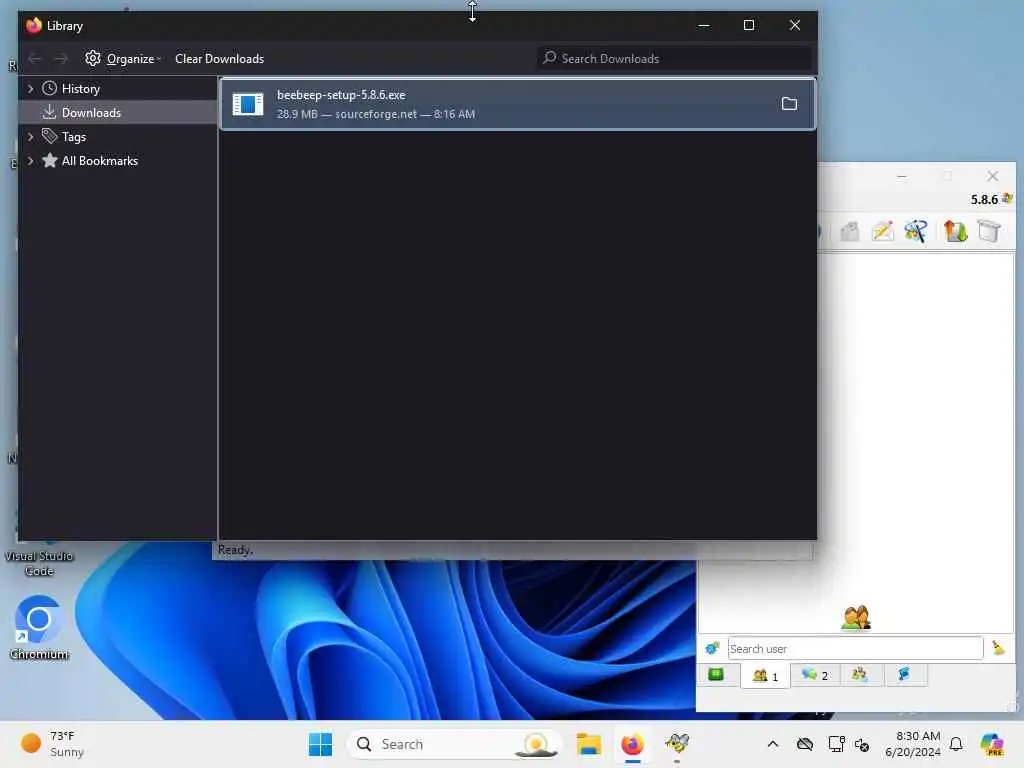Screen dimensions: 1024x768
Task: Minimize the BeeBEEP window
Action: point(902,176)
